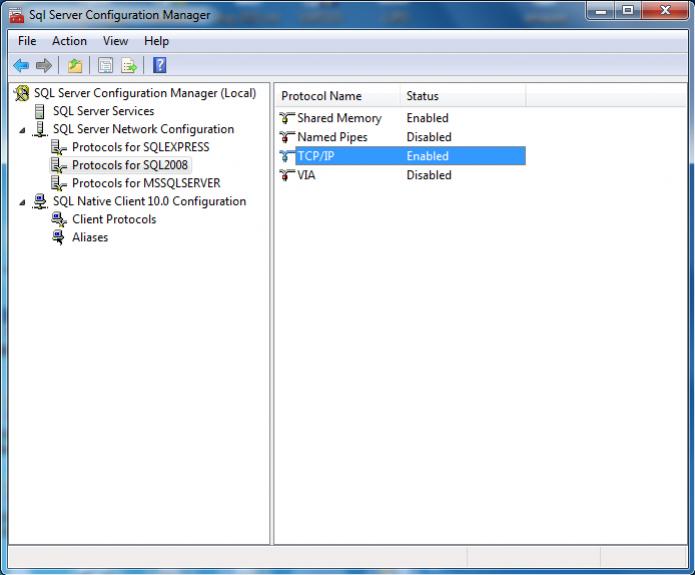This screenshot has height=575, width=695.
Task: Click the Protocols for SQLEXPRESS icon
Action: point(59,147)
